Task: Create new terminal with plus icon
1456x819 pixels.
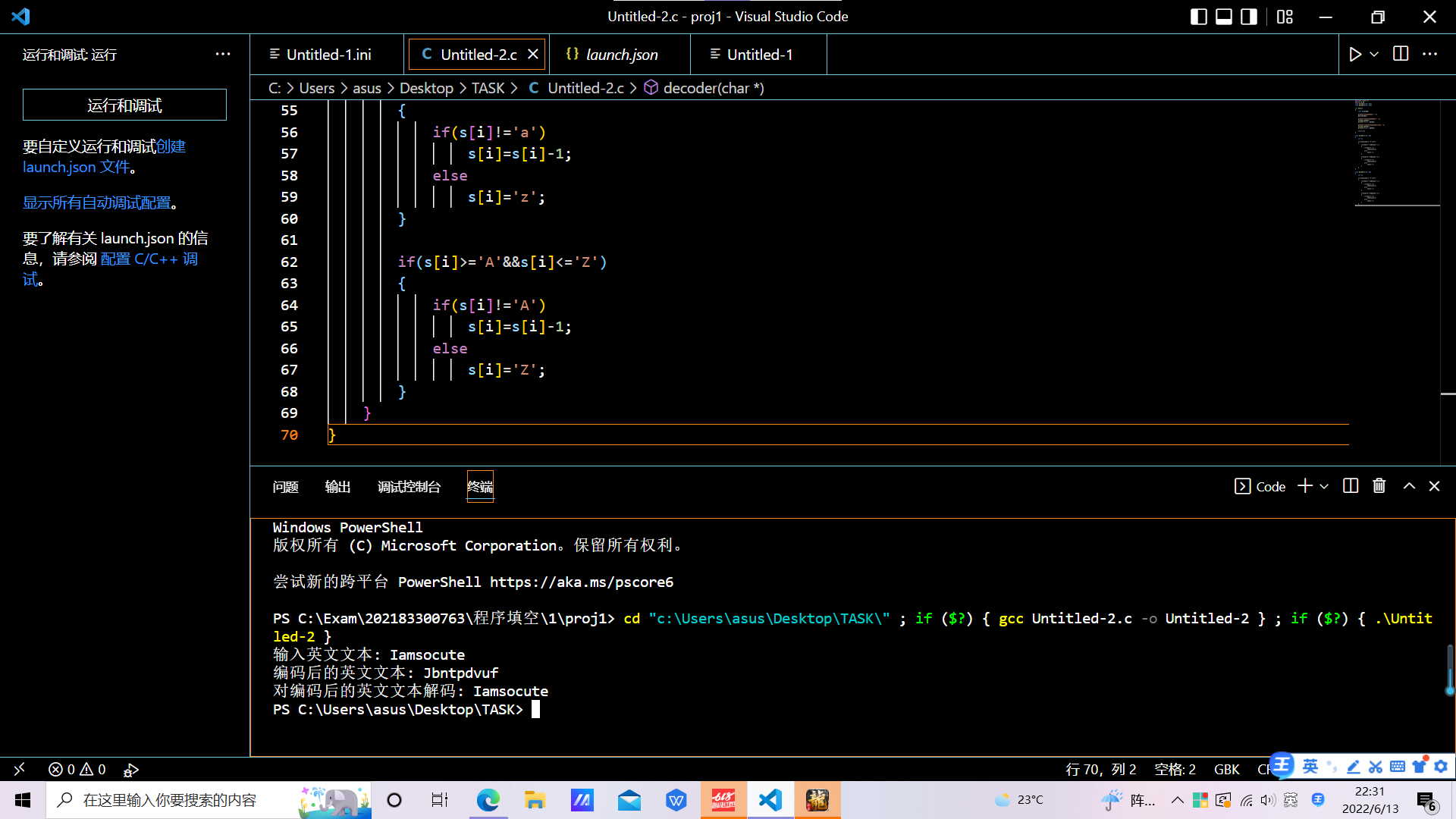Action: click(1305, 486)
